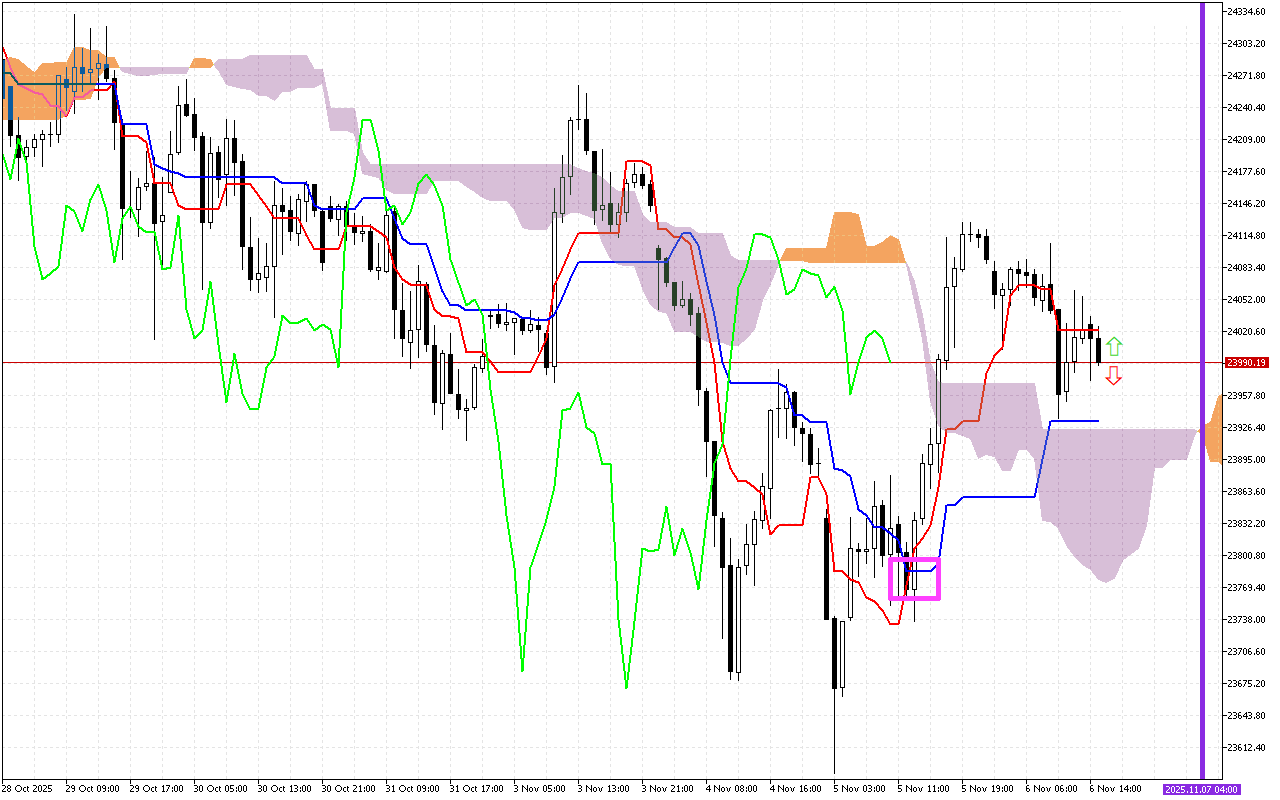The image size is (1280, 800).
Task: Click the 24177.60 price axis label
Action: [x=1246, y=172]
